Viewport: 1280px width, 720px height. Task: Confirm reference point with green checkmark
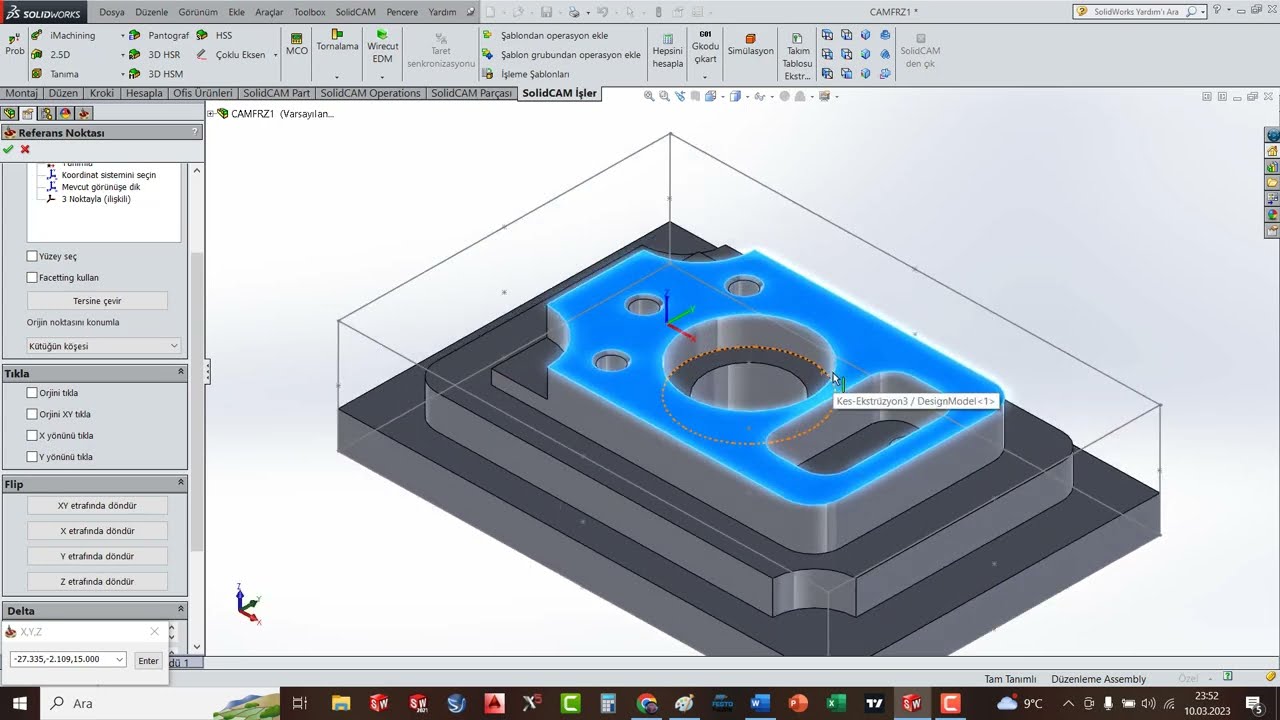(x=9, y=149)
